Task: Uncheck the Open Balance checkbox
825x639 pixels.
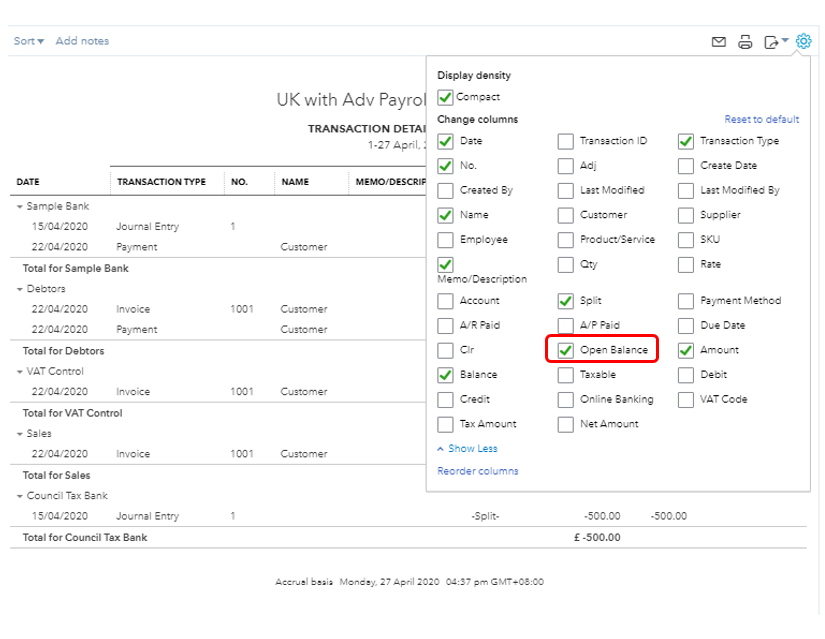Action: (x=566, y=350)
